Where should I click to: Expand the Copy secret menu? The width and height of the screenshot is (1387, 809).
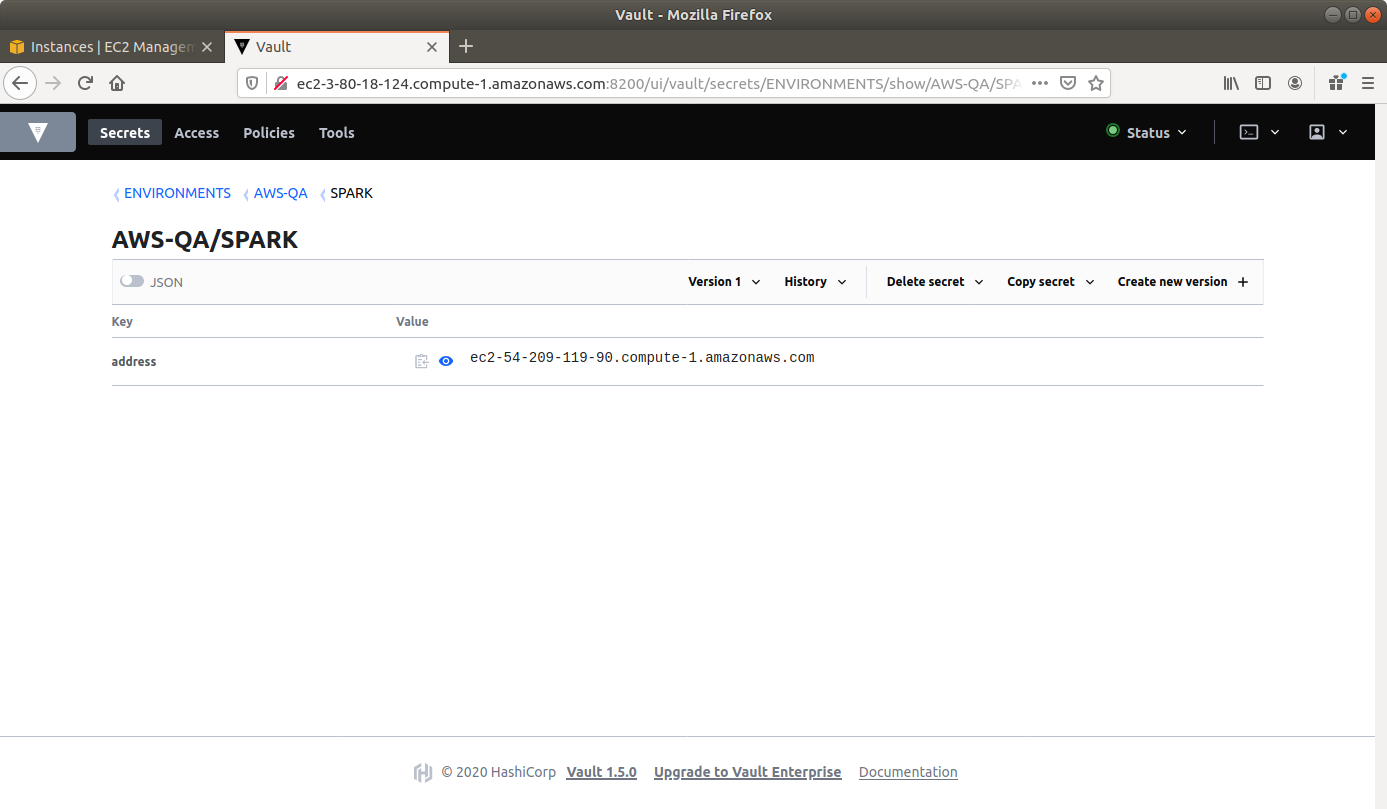tap(1051, 282)
